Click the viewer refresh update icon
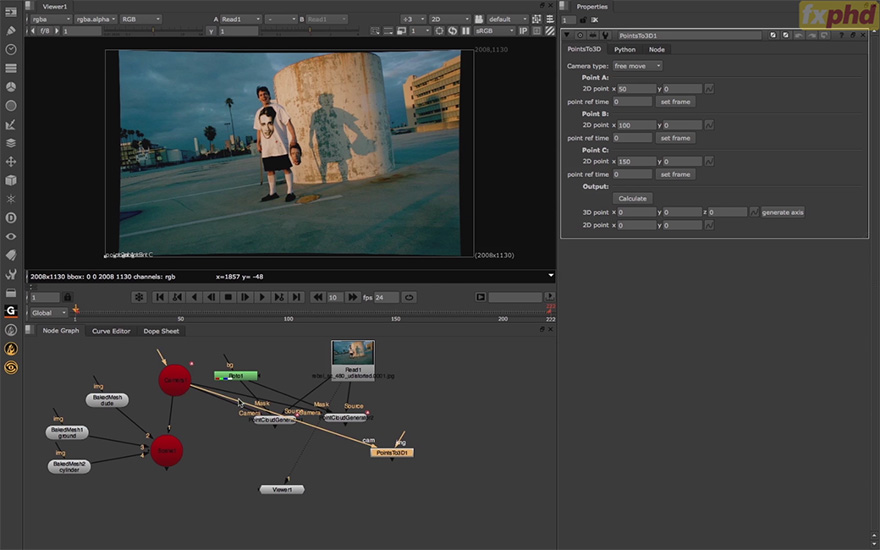 [x=452, y=31]
